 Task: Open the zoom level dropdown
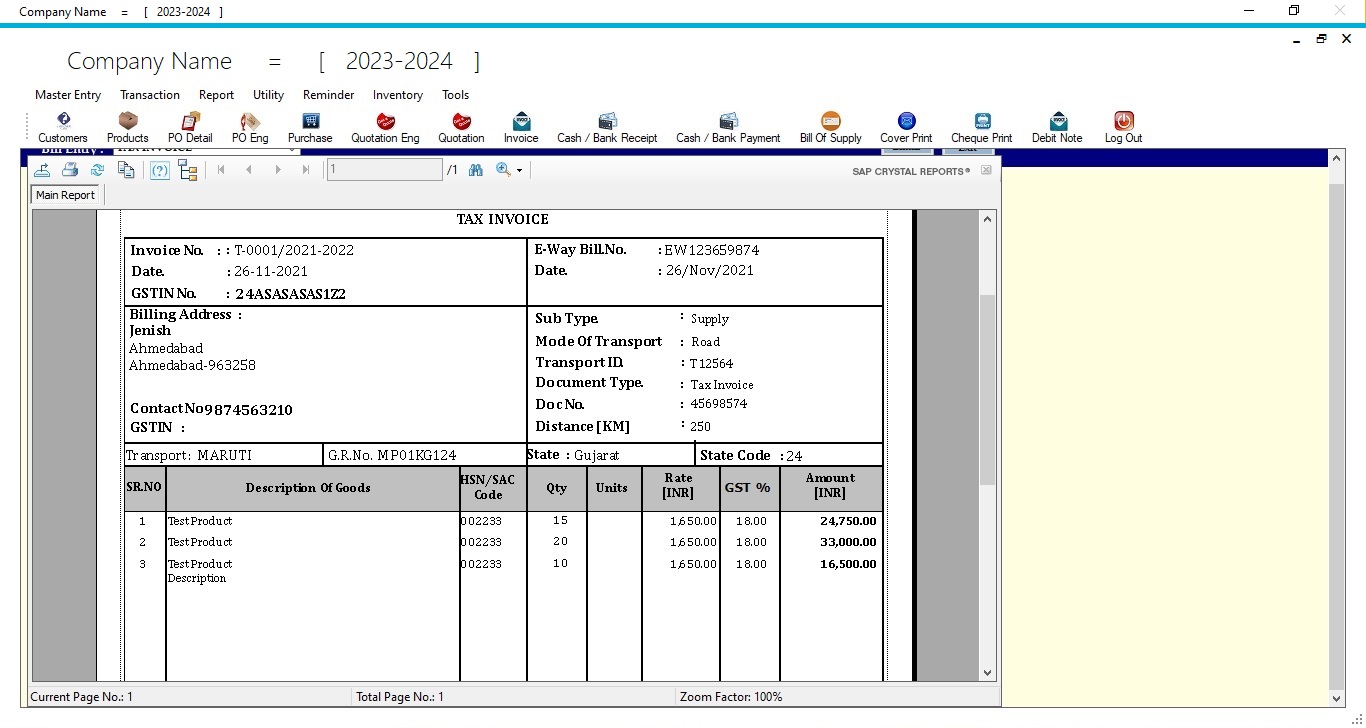[x=519, y=169]
